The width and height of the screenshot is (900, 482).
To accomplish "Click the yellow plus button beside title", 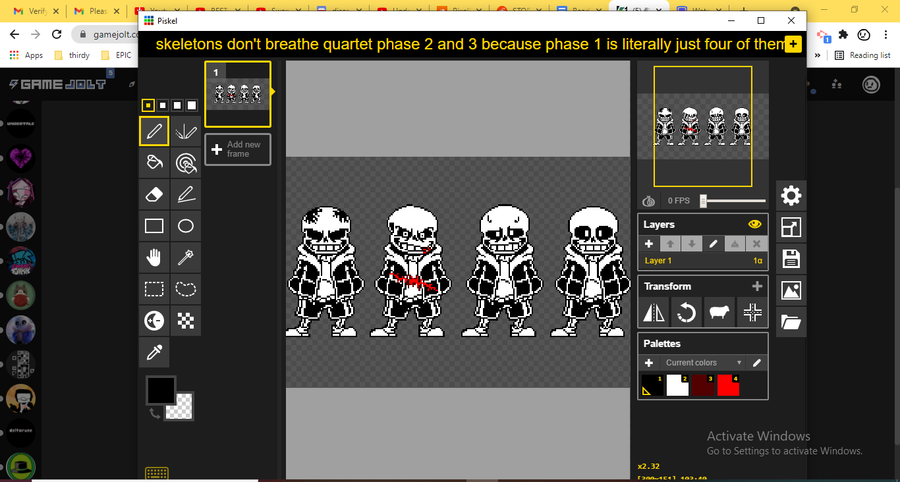I will [x=793, y=44].
